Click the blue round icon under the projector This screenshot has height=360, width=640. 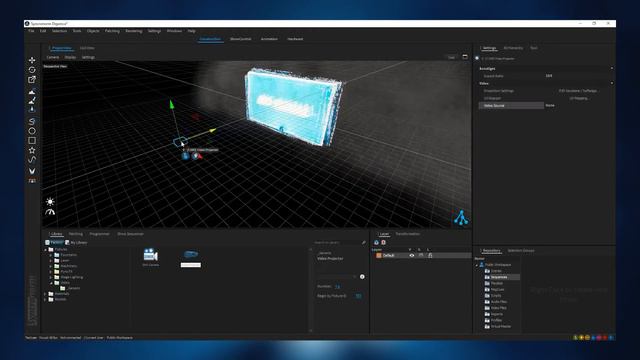185,156
